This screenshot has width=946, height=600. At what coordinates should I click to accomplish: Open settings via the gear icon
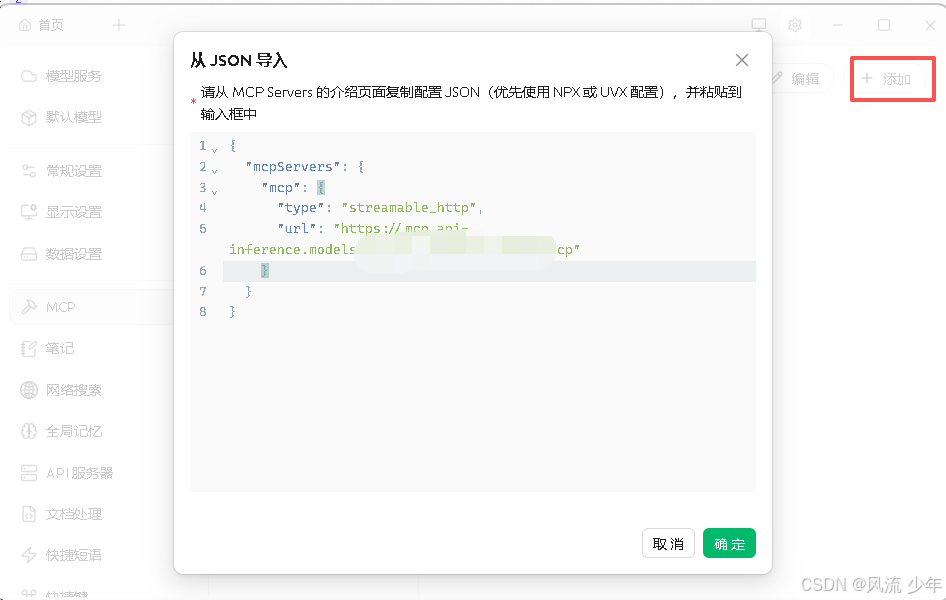tap(795, 25)
